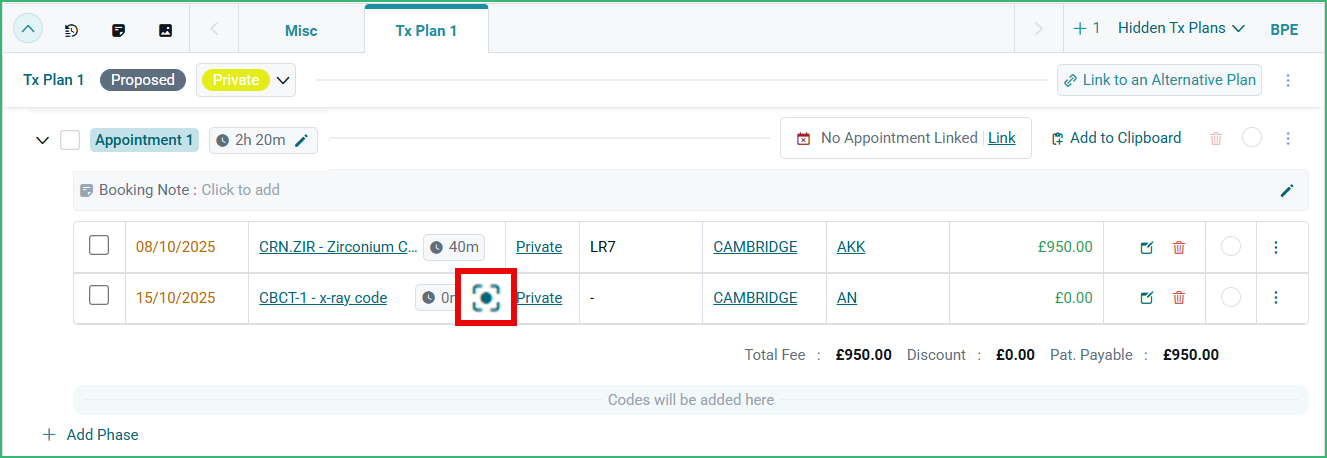Open the Private payment plan dropdown

283,80
